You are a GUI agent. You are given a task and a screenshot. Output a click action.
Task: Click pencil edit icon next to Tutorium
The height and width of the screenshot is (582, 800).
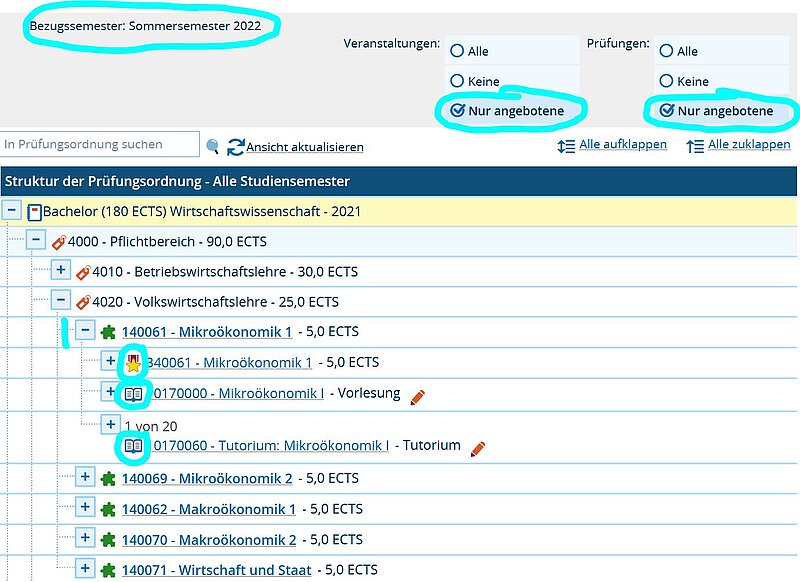pyautogui.click(x=479, y=448)
